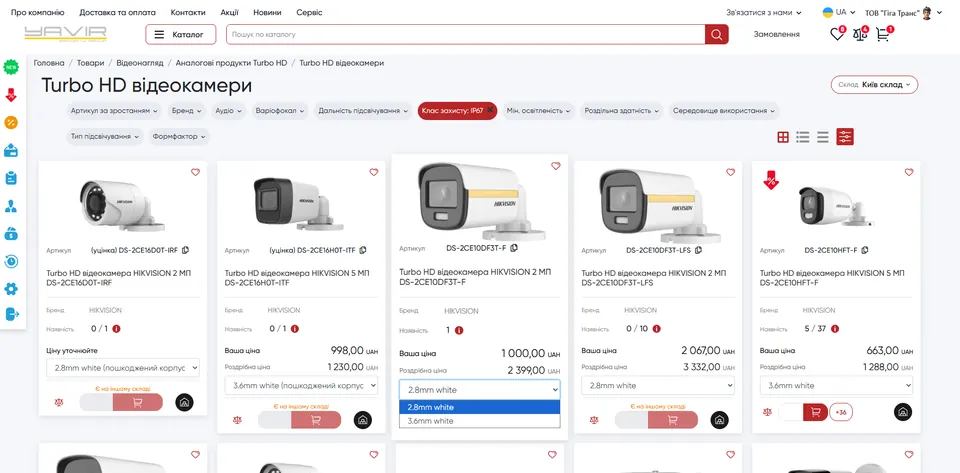
Task: Open the Мін. освітленість filter
Action: [538, 111]
